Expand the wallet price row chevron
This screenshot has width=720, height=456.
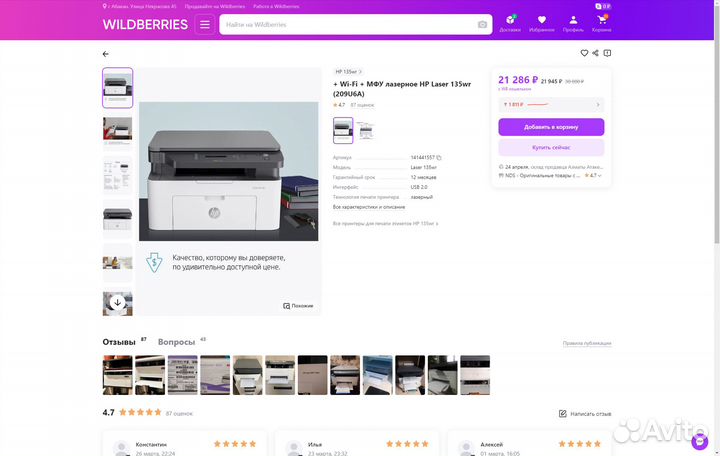[598, 104]
